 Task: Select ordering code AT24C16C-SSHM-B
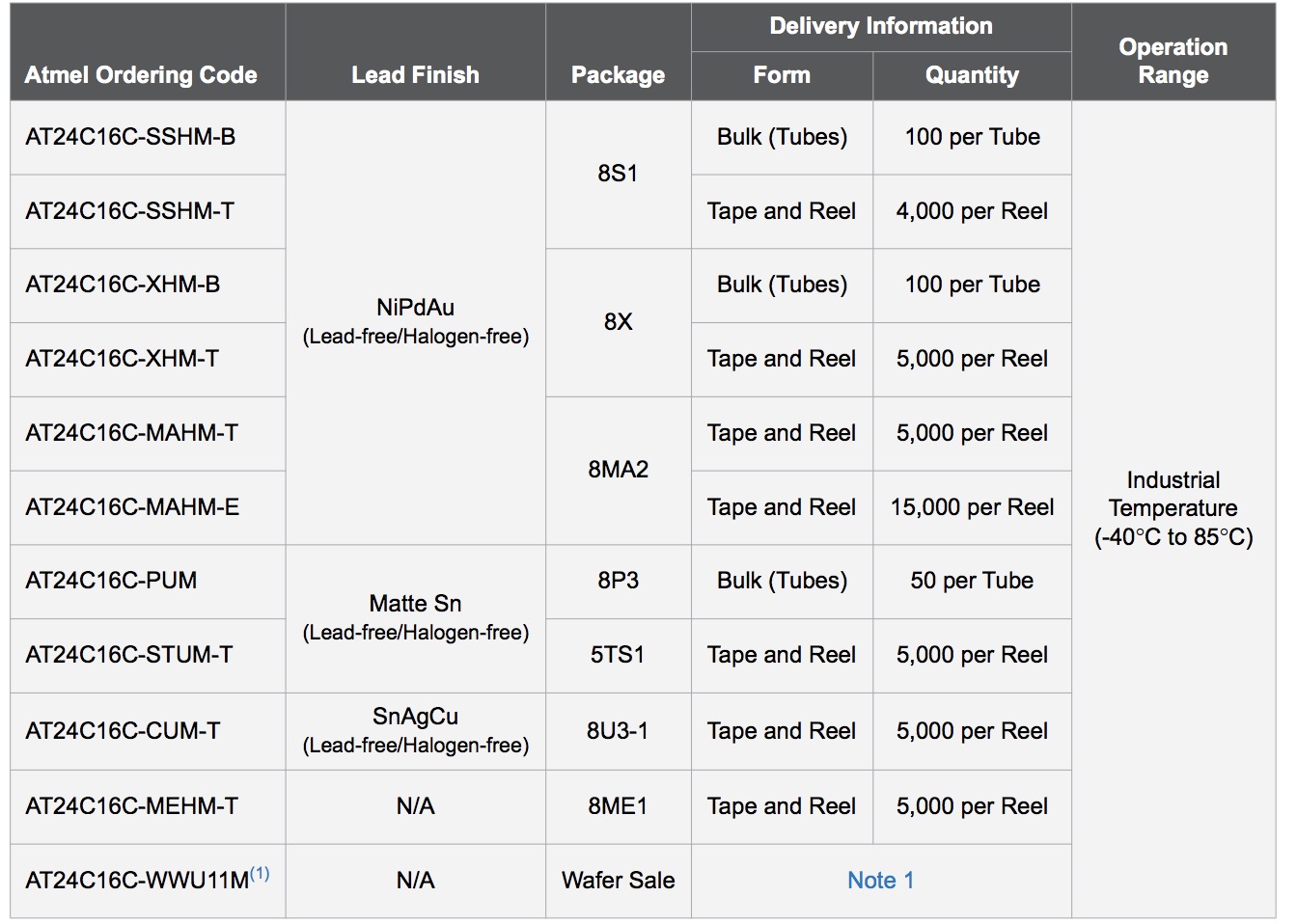click(130, 137)
